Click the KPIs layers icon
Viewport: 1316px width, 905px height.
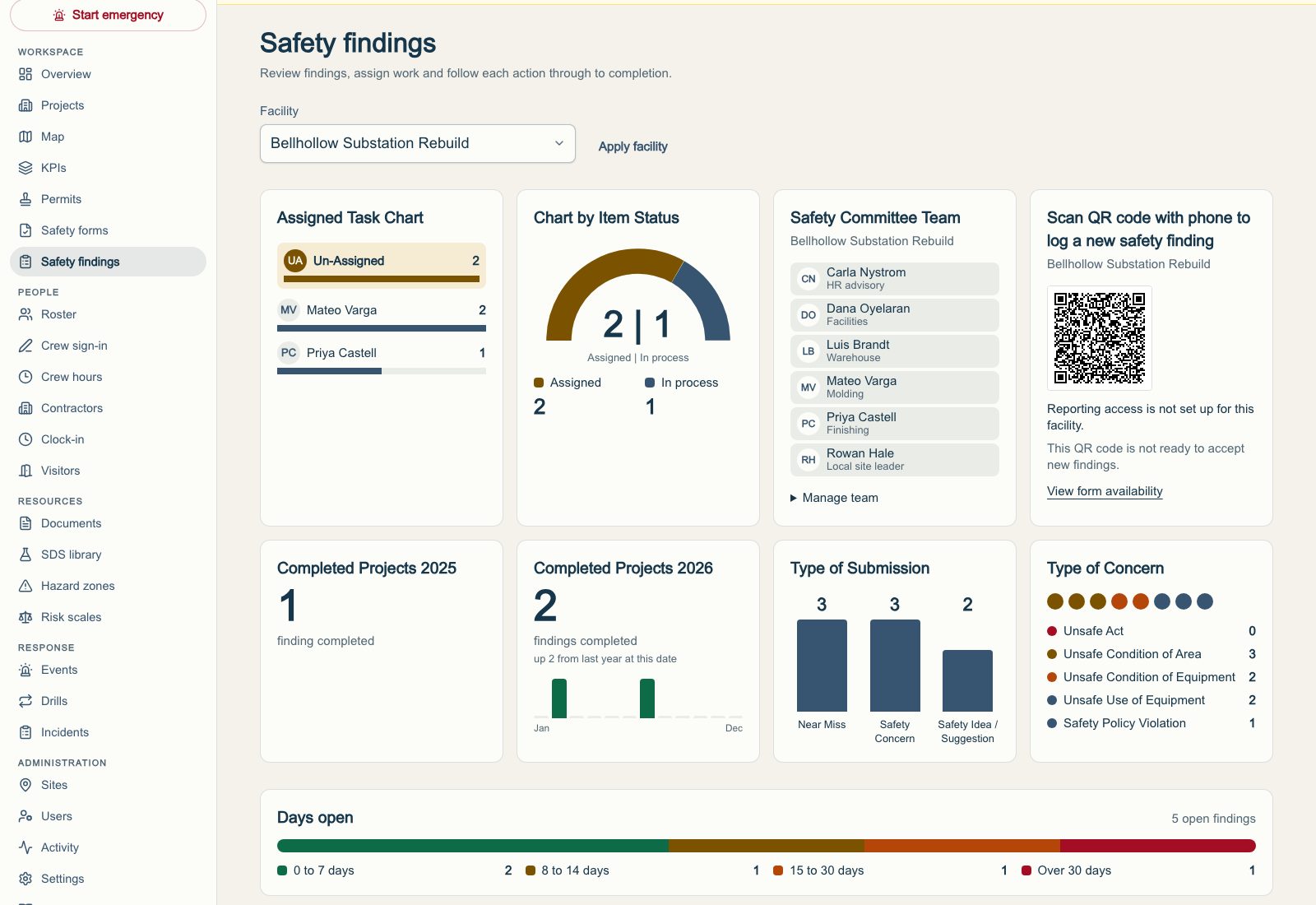pyautogui.click(x=25, y=168)
